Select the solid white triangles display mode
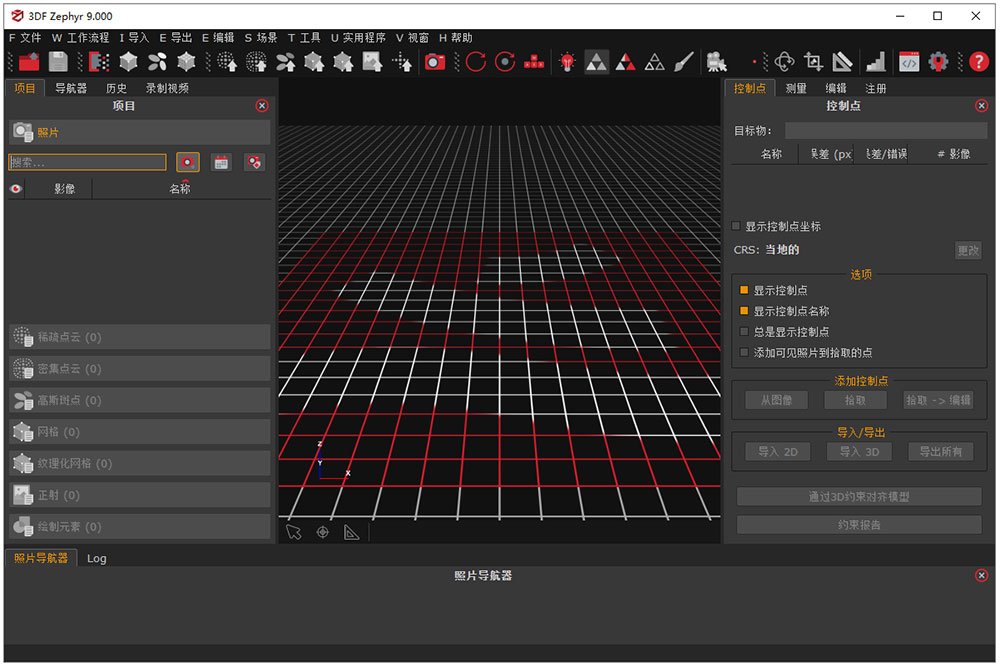1000x666 pixels. click(x=596, y=62)
